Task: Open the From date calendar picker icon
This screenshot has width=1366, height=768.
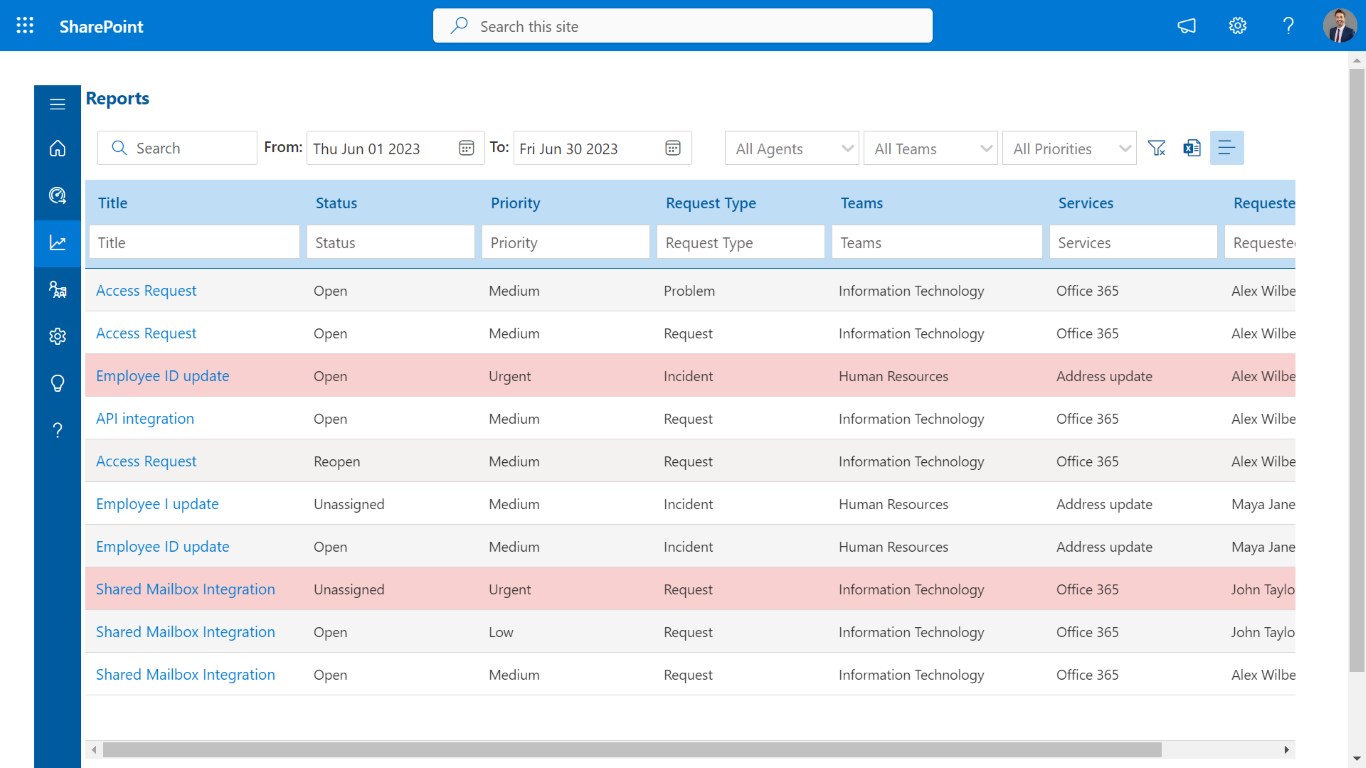Action: click(466, 148)
